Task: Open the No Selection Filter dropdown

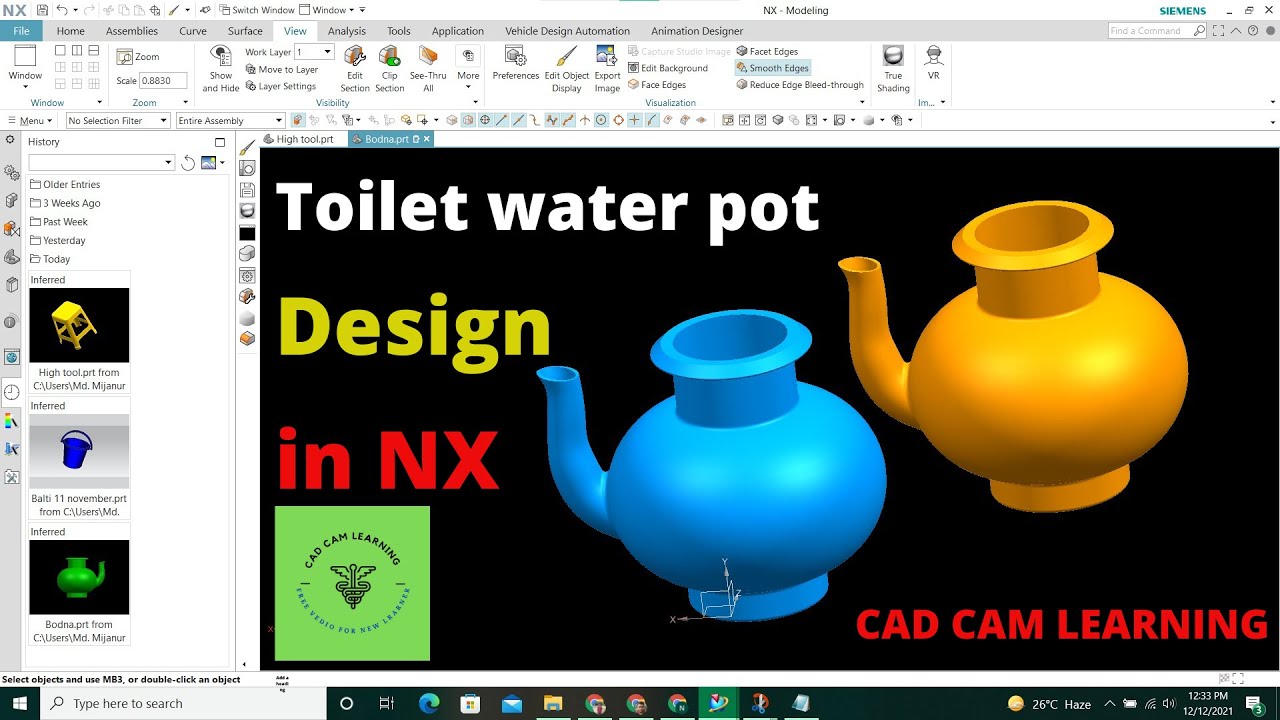Action: pos(118,120)
